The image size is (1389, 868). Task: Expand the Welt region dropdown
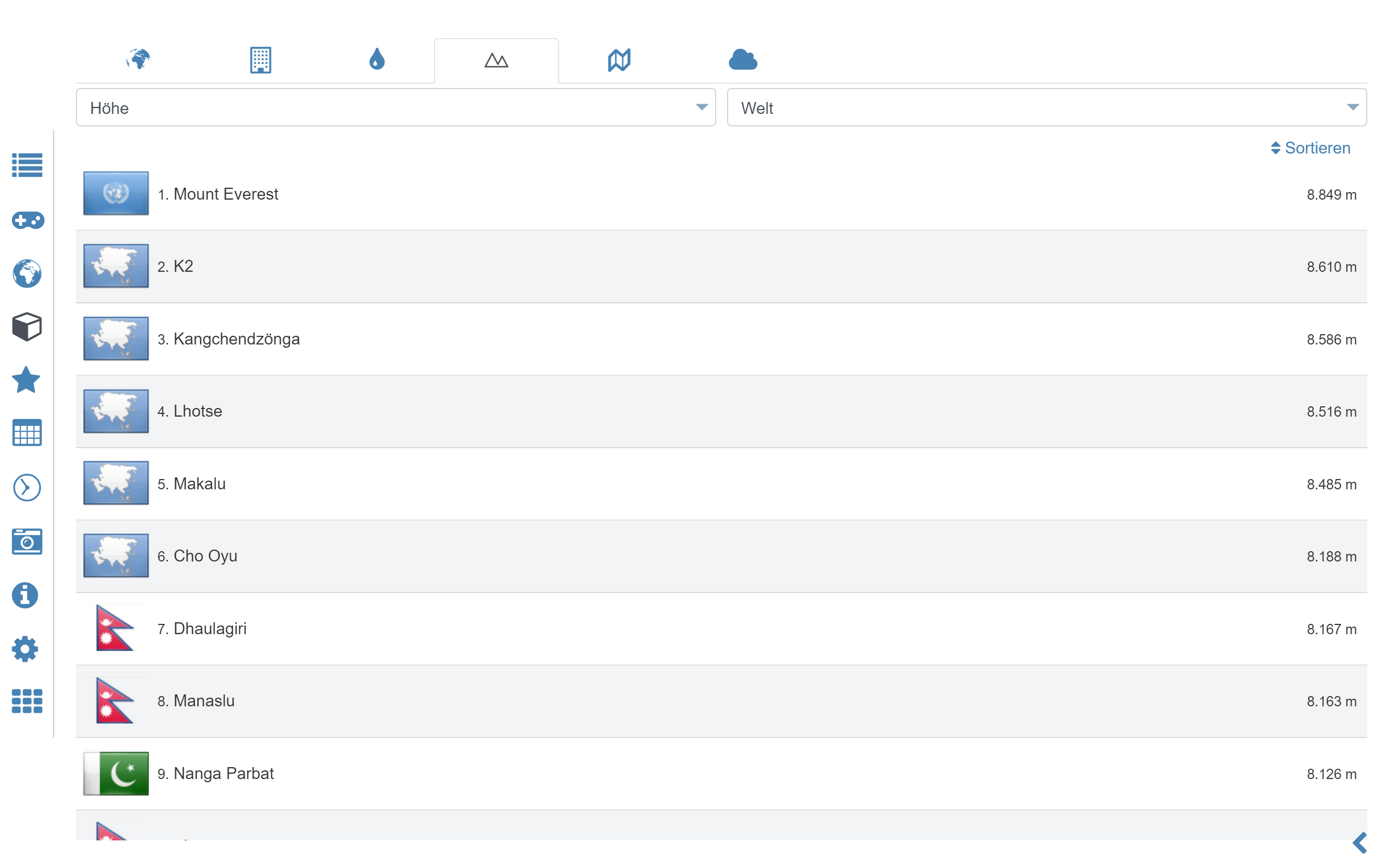click(x=1046, y=107)
